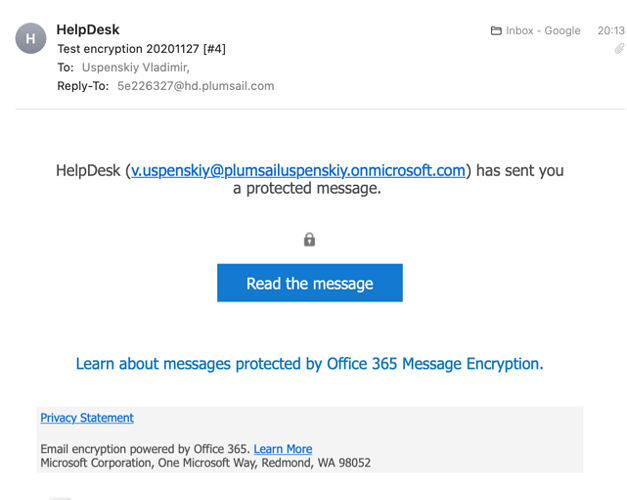Click the Inbox - Google mailbox label
This screenshot has height=500, width=627.
[543, 31]
